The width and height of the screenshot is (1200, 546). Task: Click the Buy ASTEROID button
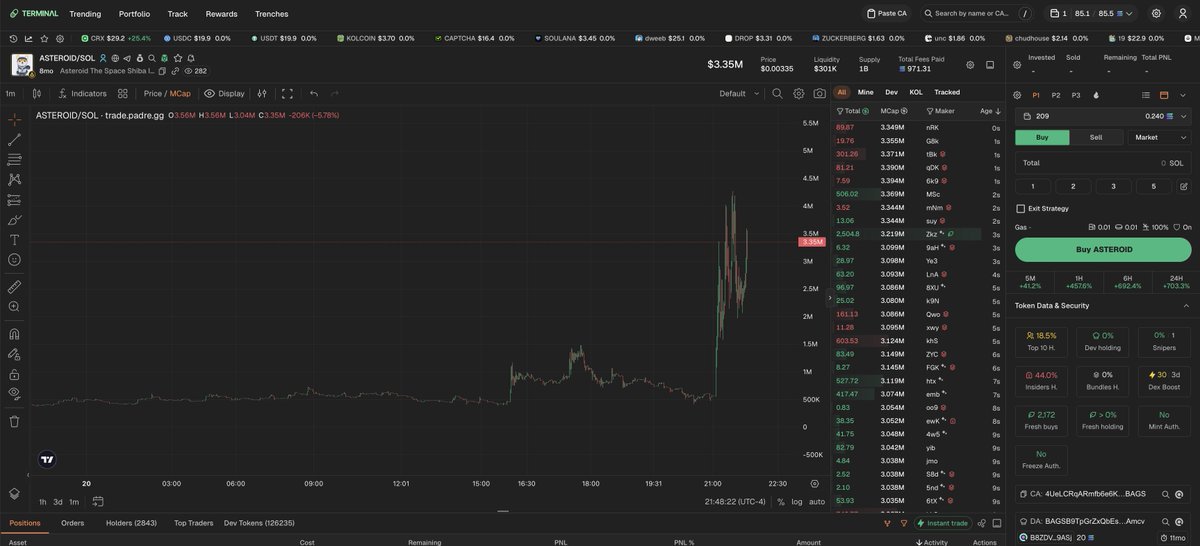pyautogui.click(x=1103, y=249)
